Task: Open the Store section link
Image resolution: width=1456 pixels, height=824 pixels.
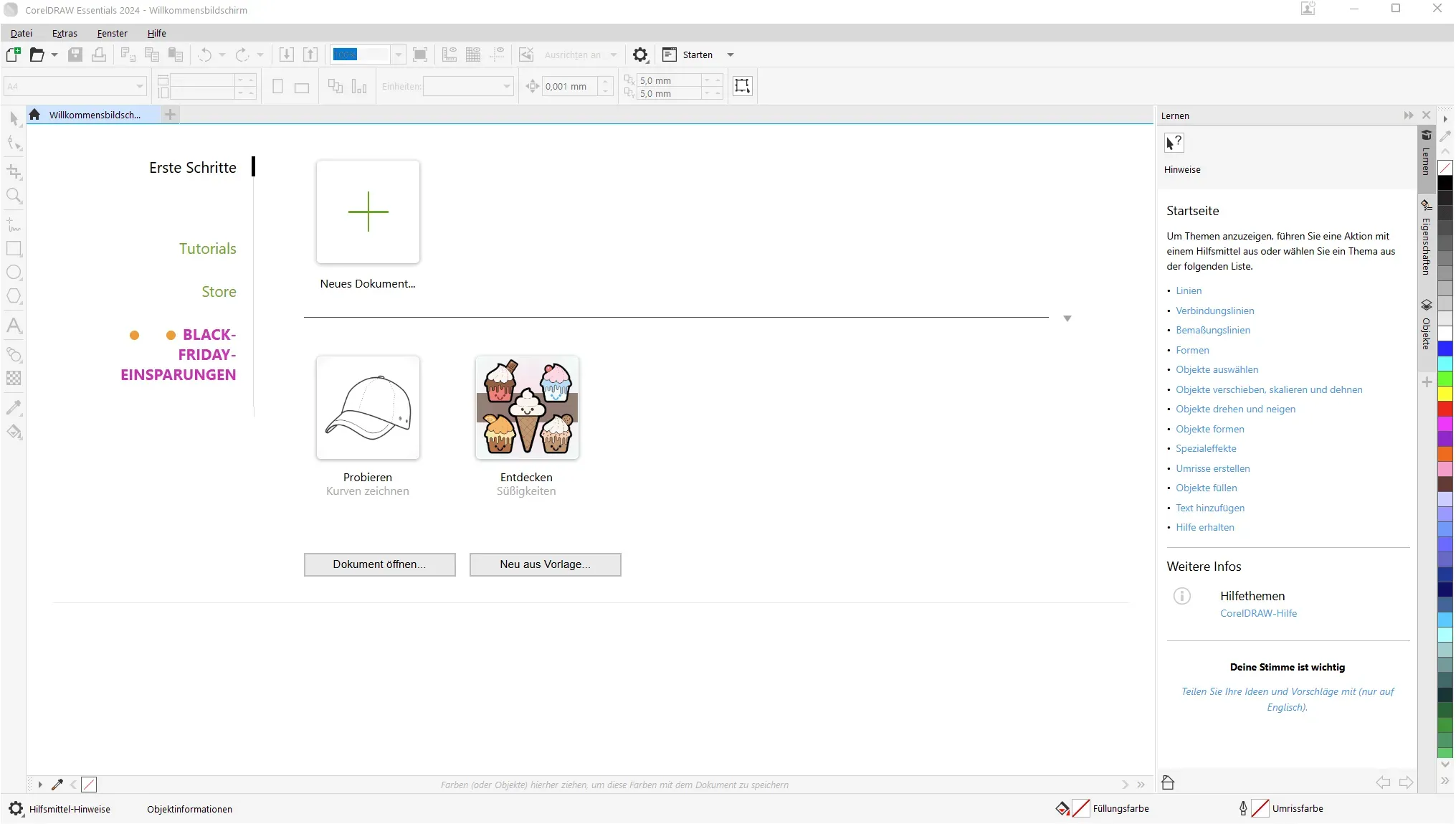Action: (x=219, y=292)
